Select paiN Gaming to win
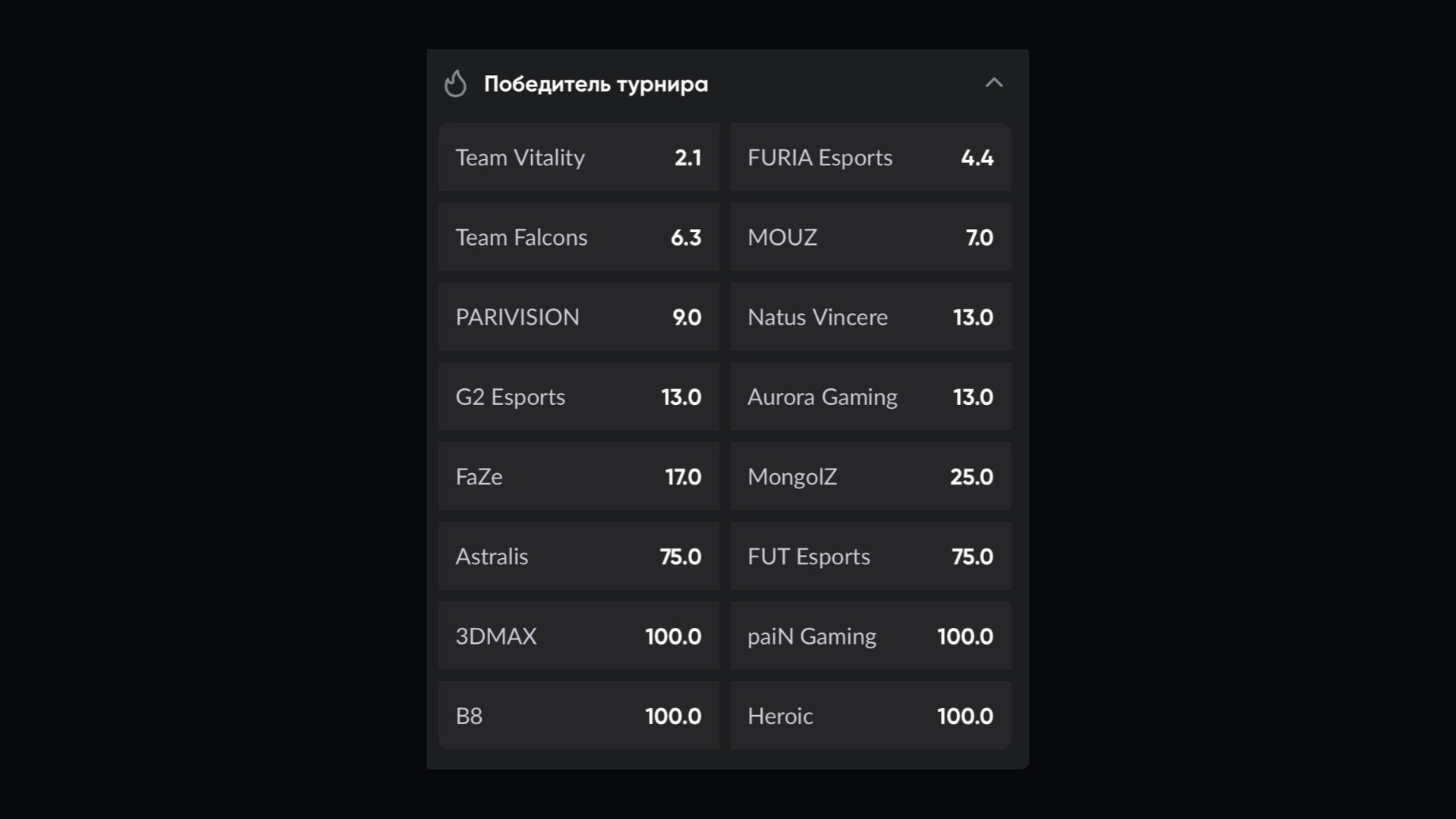The width and height of the screenshot is (1456, 819). pos(870,635)
